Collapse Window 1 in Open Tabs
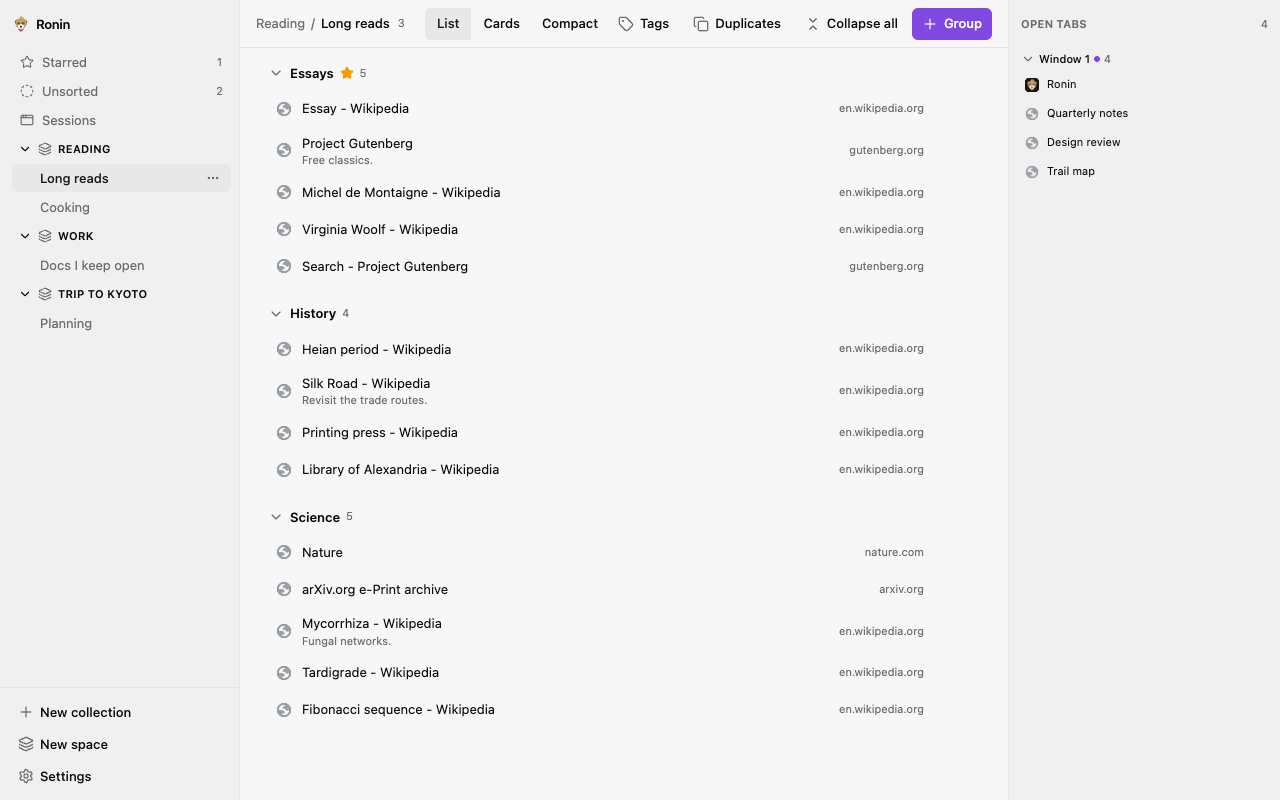 [1028, 59]
